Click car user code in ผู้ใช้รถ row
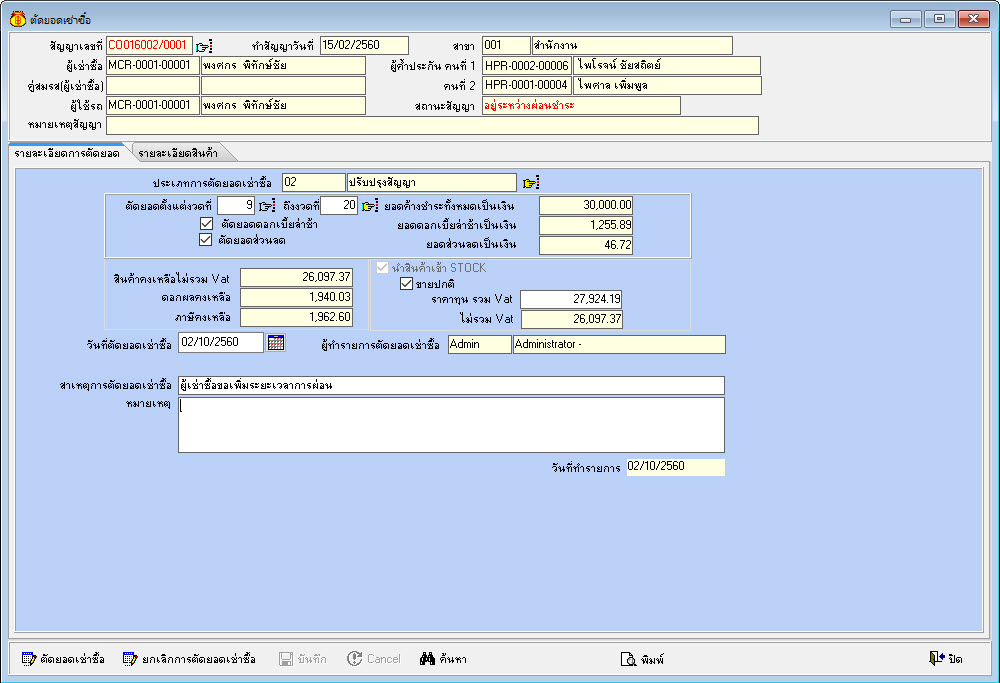This screenshot has width=1000, height=683. point(152,105)
